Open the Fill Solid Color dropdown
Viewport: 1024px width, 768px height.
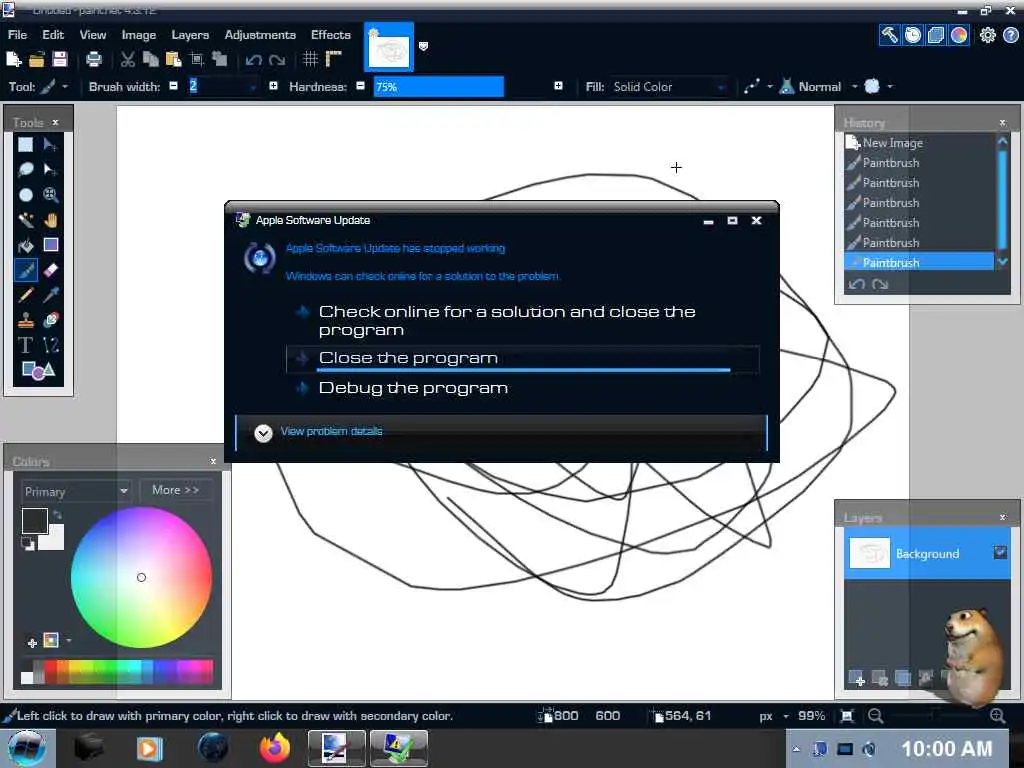click(x=721, y=87)
